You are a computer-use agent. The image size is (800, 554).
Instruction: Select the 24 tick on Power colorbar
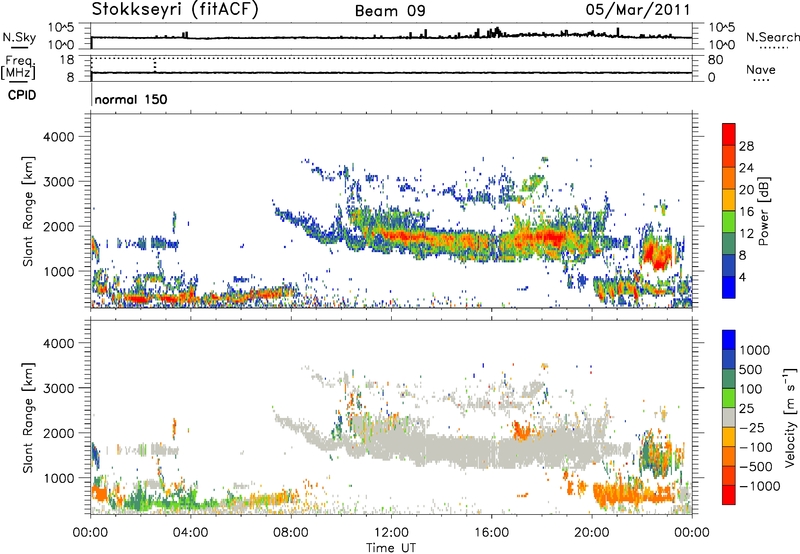(x=746, y=168)
